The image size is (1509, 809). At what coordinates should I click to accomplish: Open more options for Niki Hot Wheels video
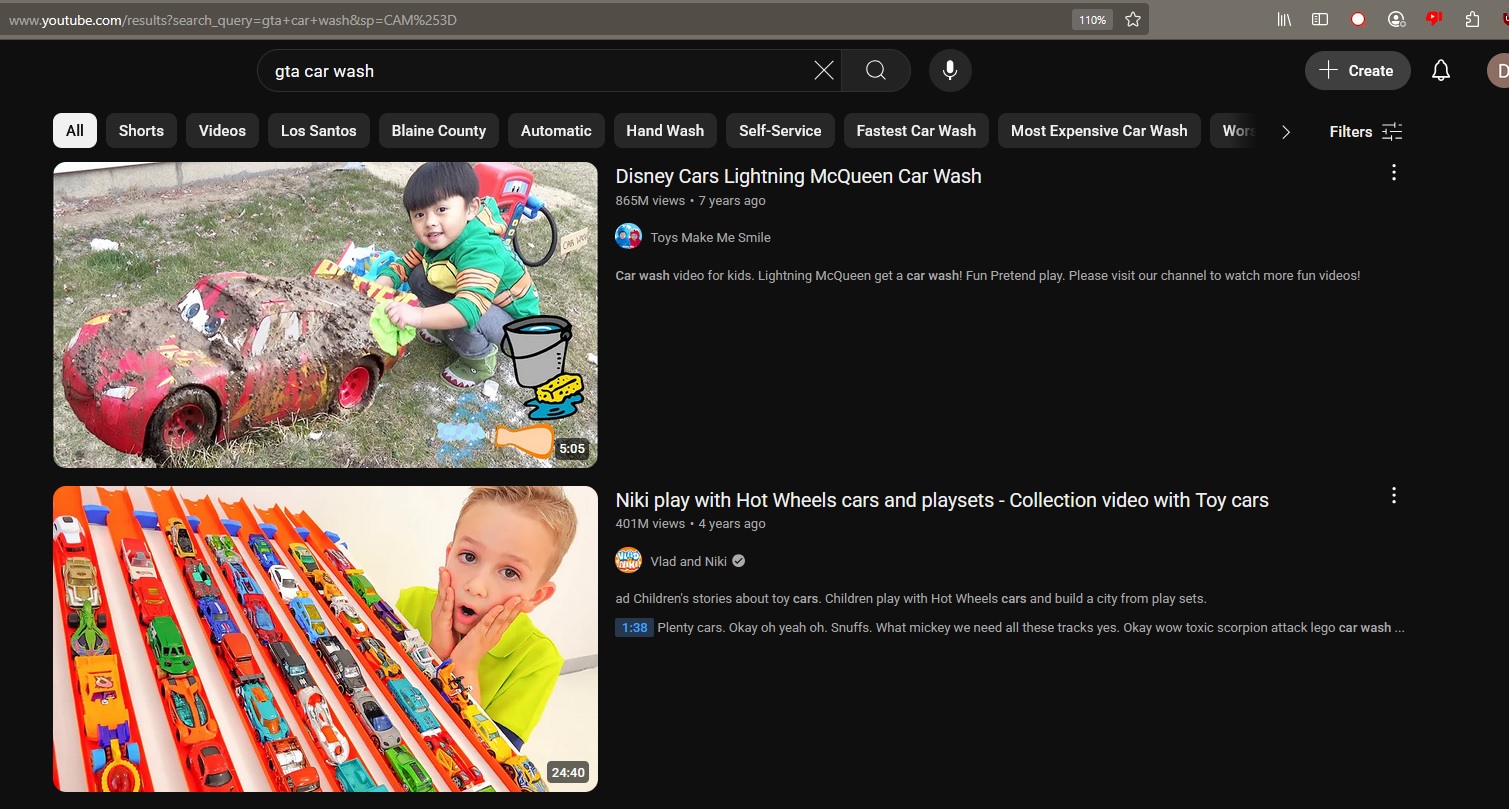coord(1394,496)
